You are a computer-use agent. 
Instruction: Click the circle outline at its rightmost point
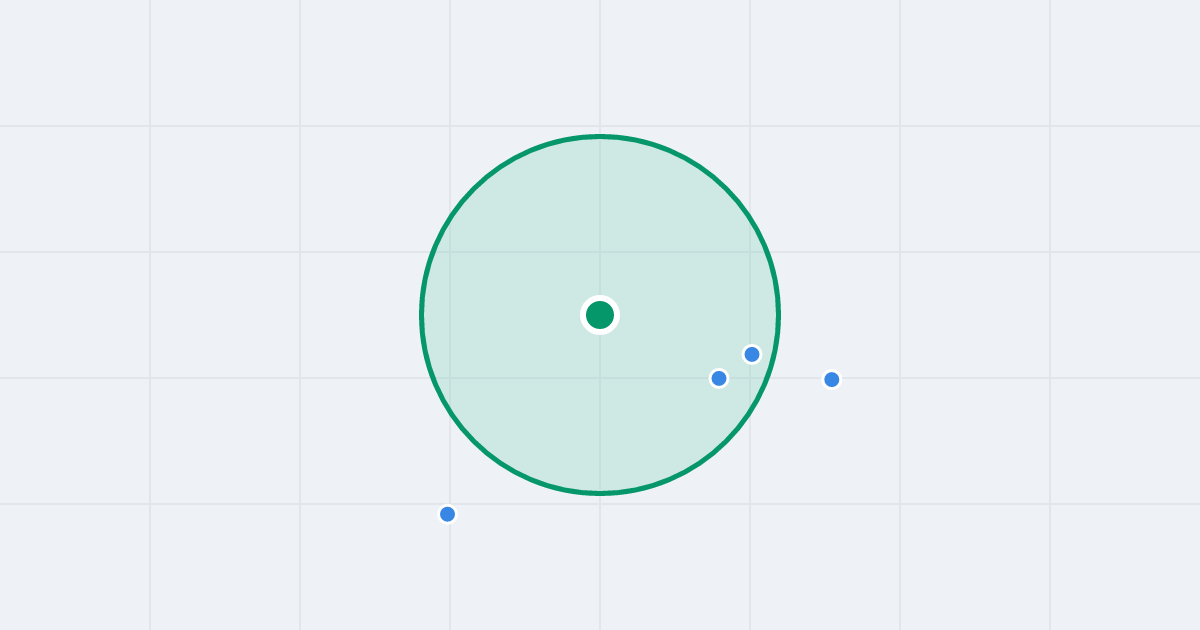coord(778,315)
